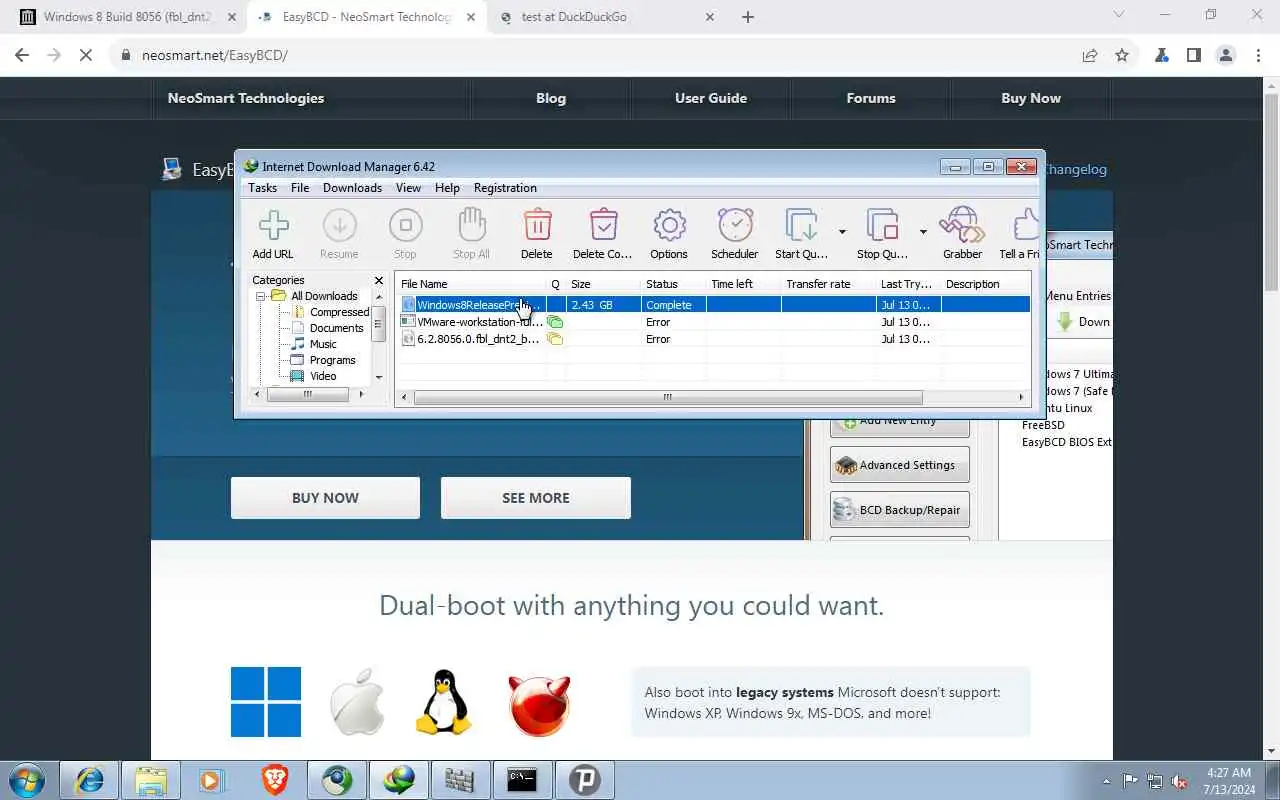The width and height of the screenshot is (1280, 800).
Task: Open Internet Explorer from the taskbar
Action: [90, 780]
